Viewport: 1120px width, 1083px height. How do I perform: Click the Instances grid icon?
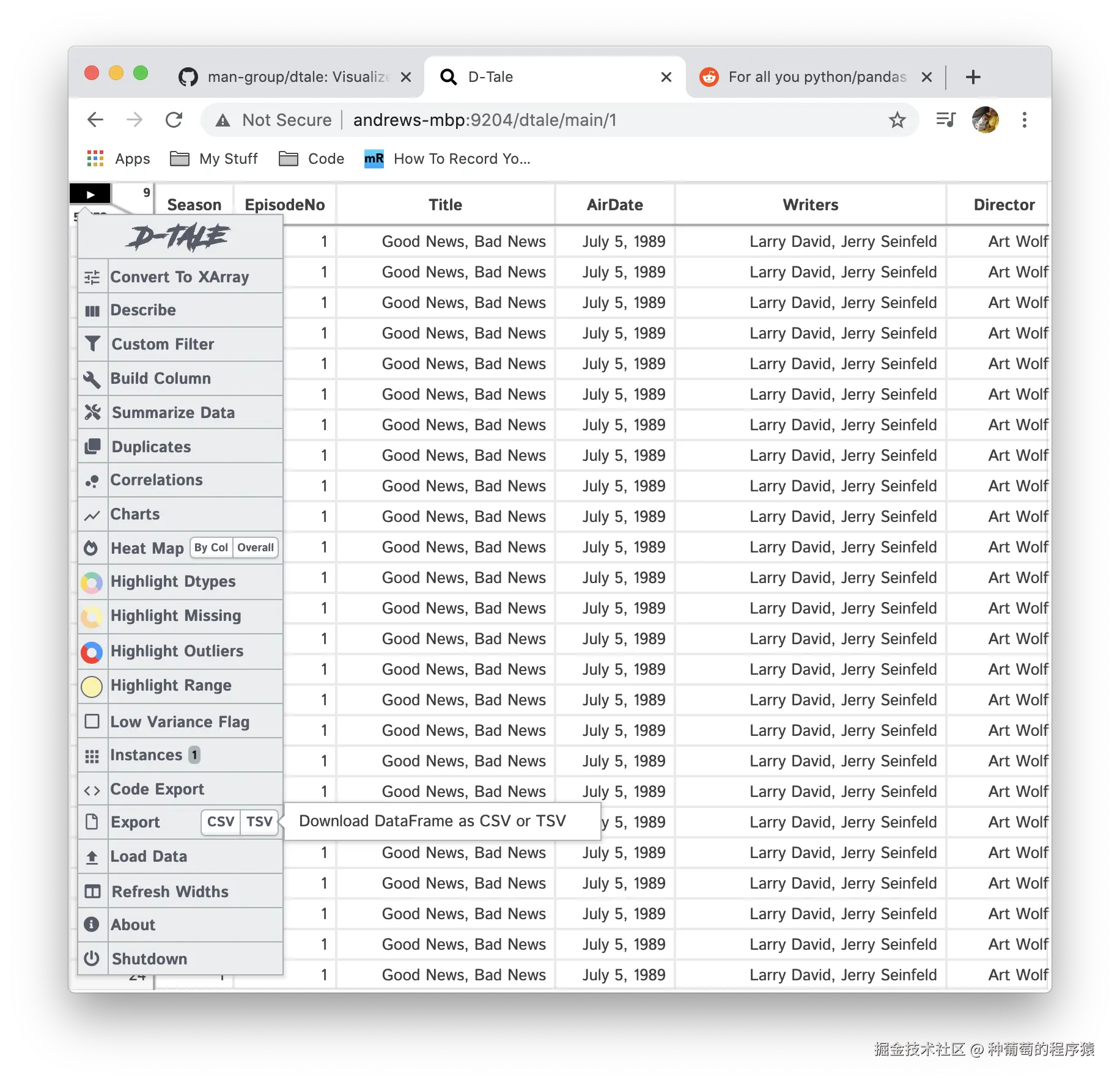click(x=92, y=756)
